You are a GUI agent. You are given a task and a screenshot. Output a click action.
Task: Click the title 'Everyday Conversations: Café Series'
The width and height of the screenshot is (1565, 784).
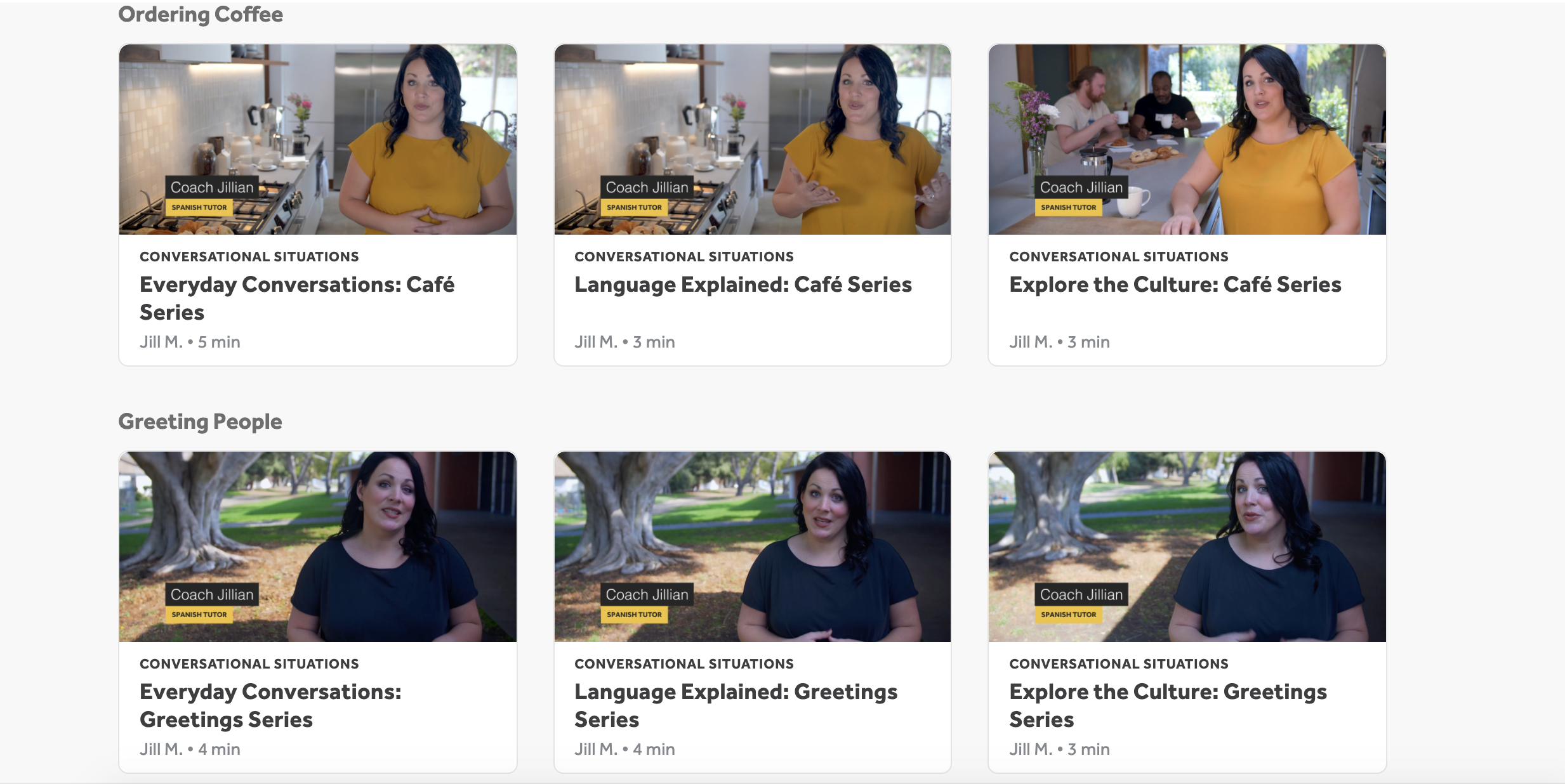point(297,298)
